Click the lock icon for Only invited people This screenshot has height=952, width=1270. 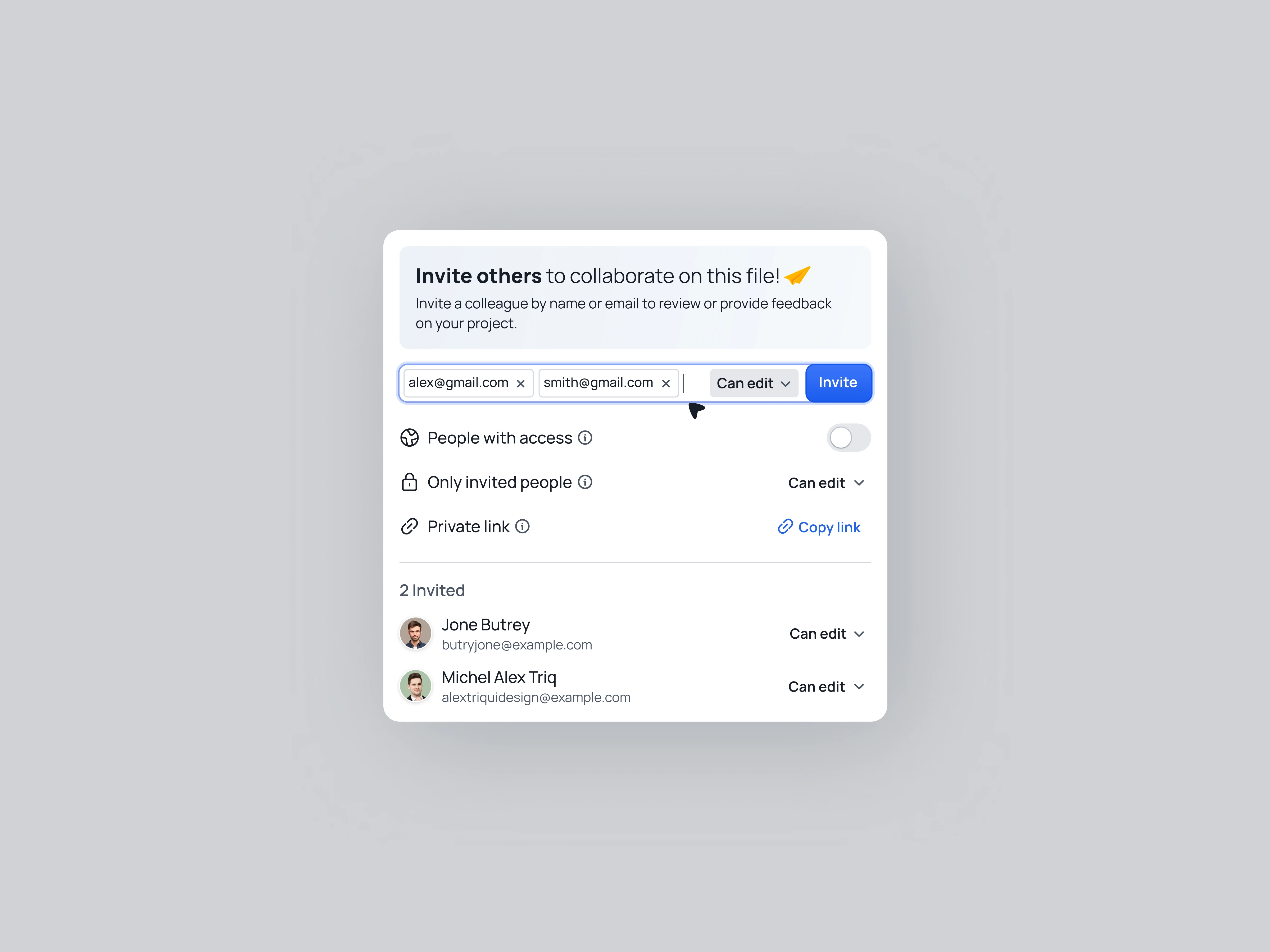point(409,482)
